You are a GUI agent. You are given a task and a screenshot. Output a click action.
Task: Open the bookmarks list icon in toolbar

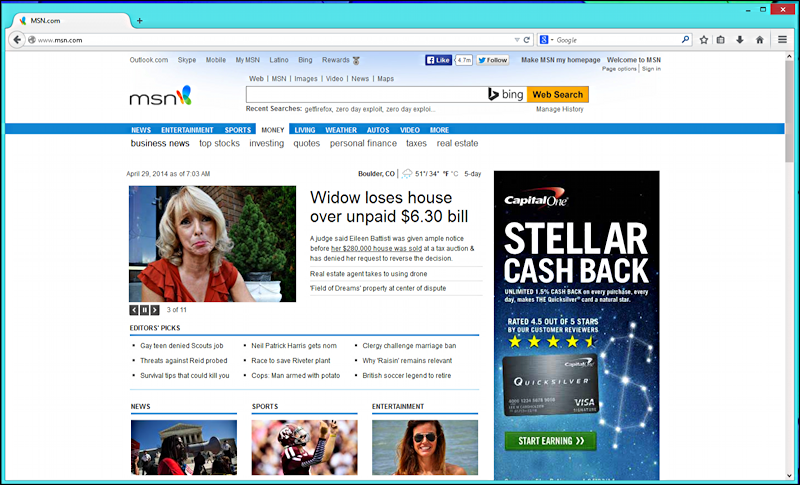click(x=721, y=40)
